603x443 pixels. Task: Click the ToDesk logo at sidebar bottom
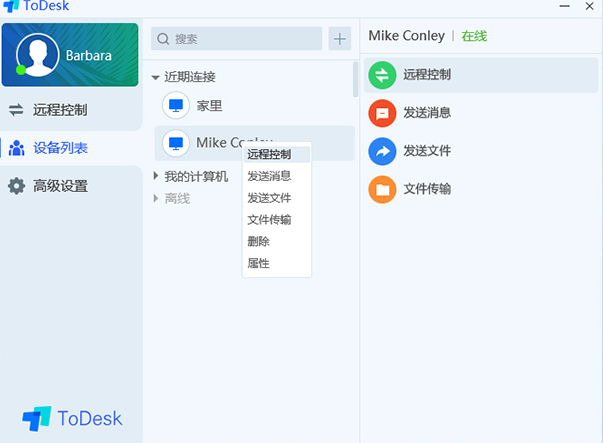click(x=72, y=418)
